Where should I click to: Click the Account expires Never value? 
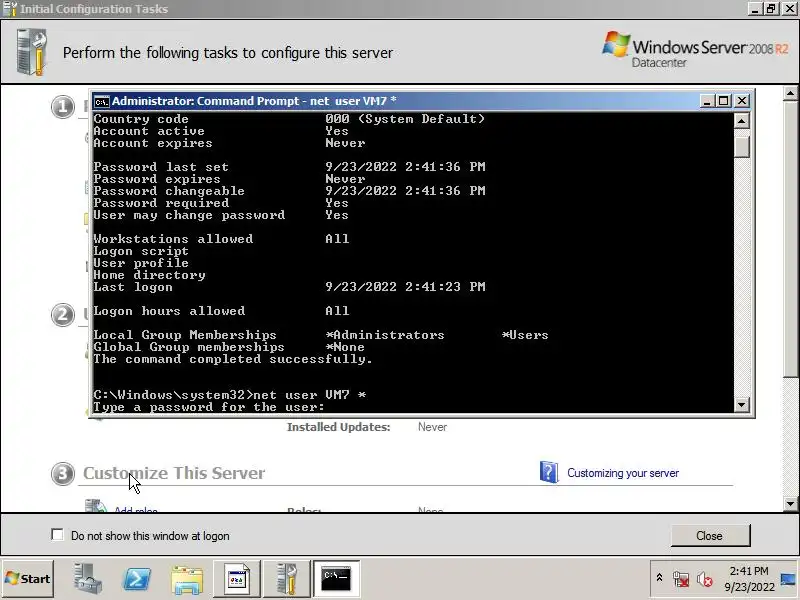tap(345, 143)
